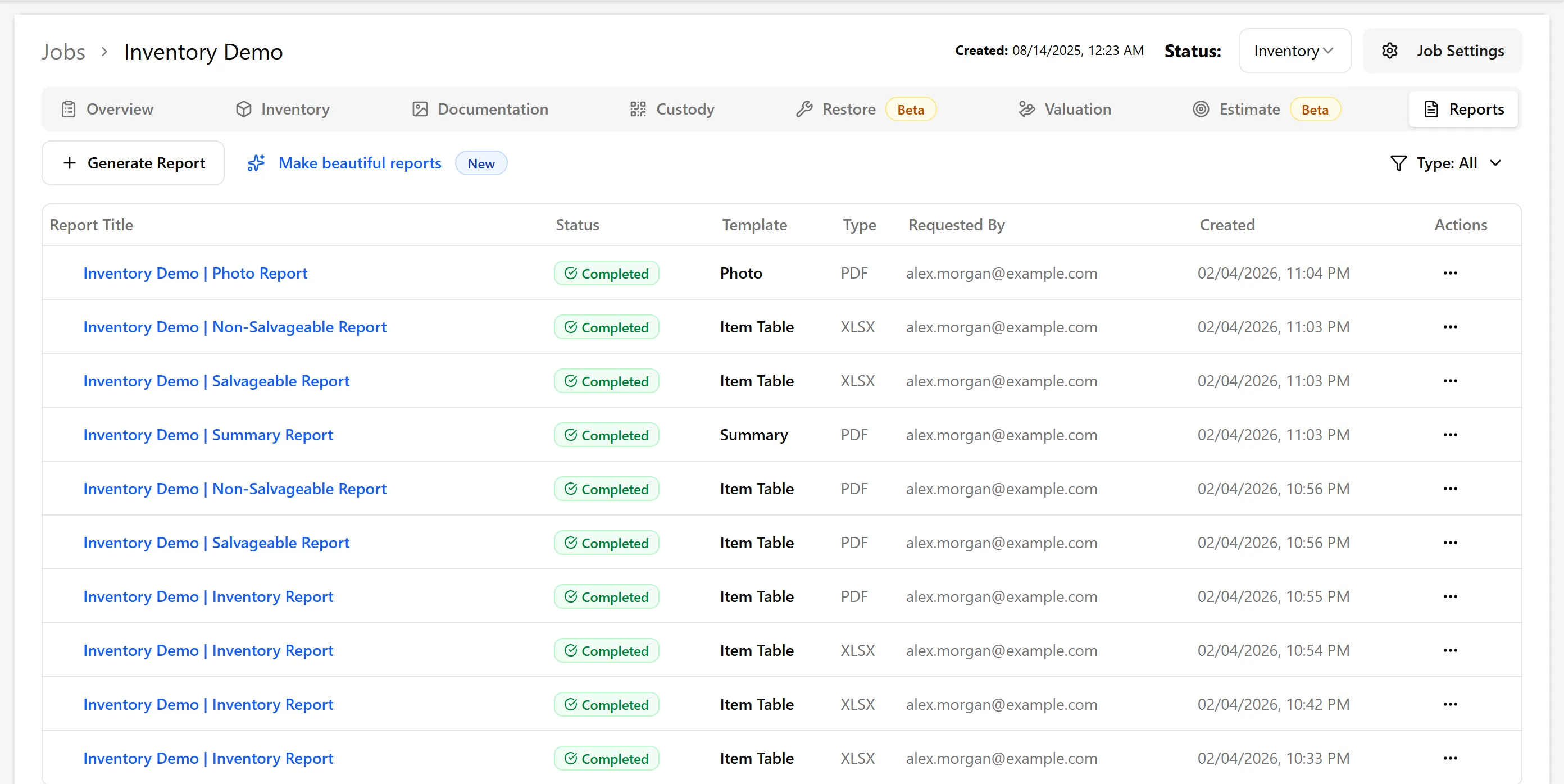Open actions for 11:03 PM Salvageable XLSX report
Image resolution: width=1564 pixels, height=784 pixels.
[x=1450, y=381]
